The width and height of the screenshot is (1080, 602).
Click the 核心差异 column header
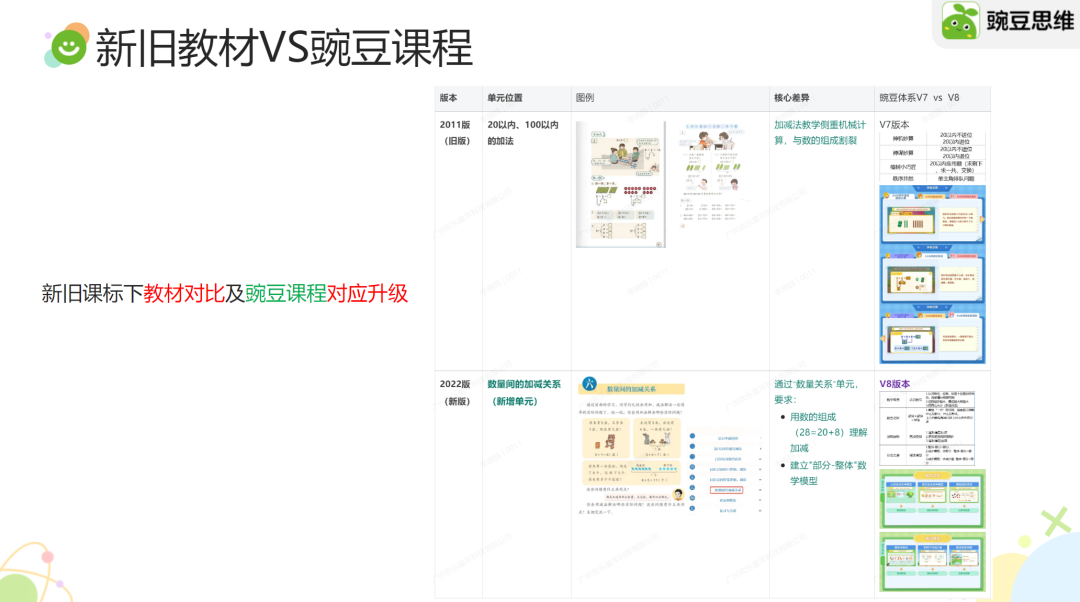point(791,98)
